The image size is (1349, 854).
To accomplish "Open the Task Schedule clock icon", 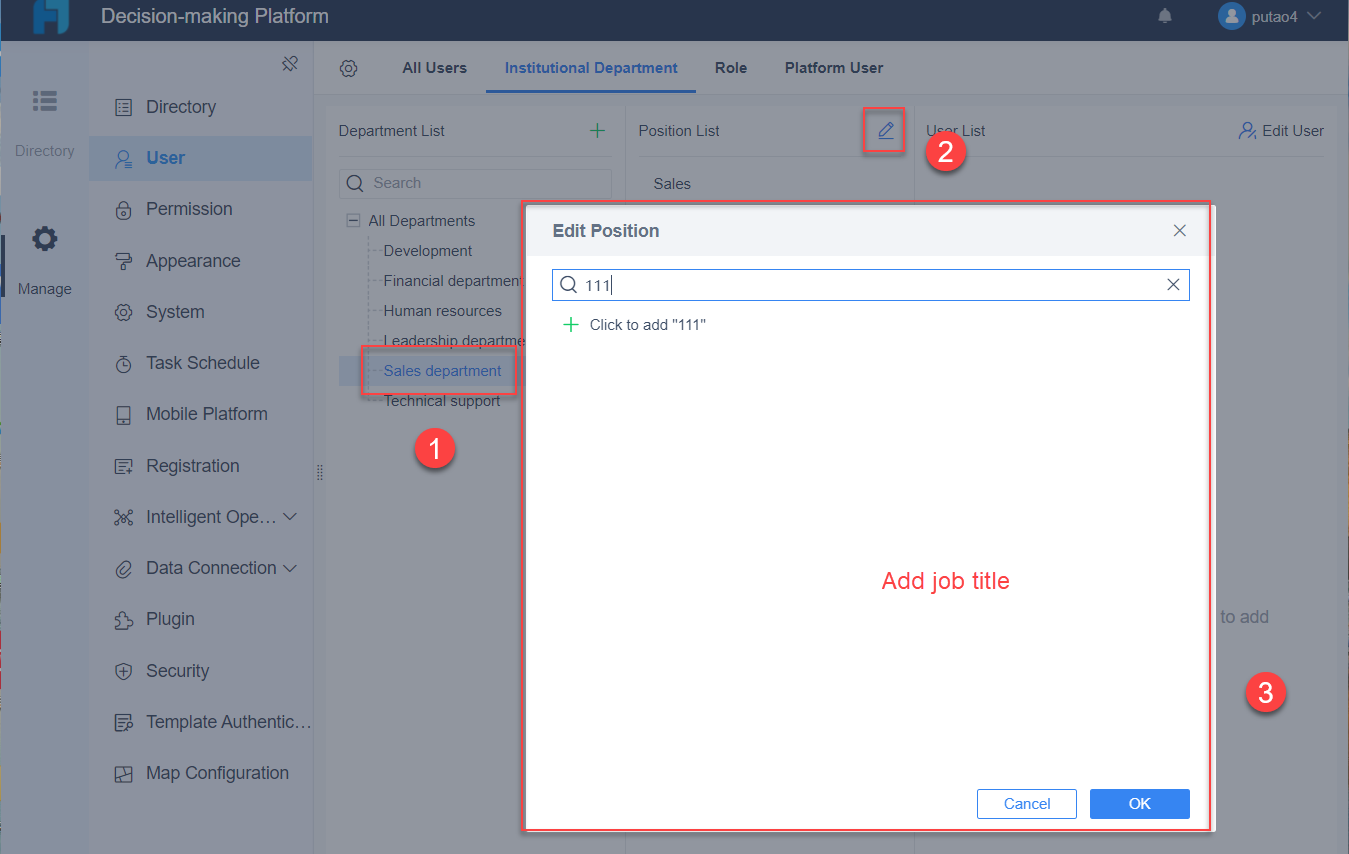I will click(122, 363).
